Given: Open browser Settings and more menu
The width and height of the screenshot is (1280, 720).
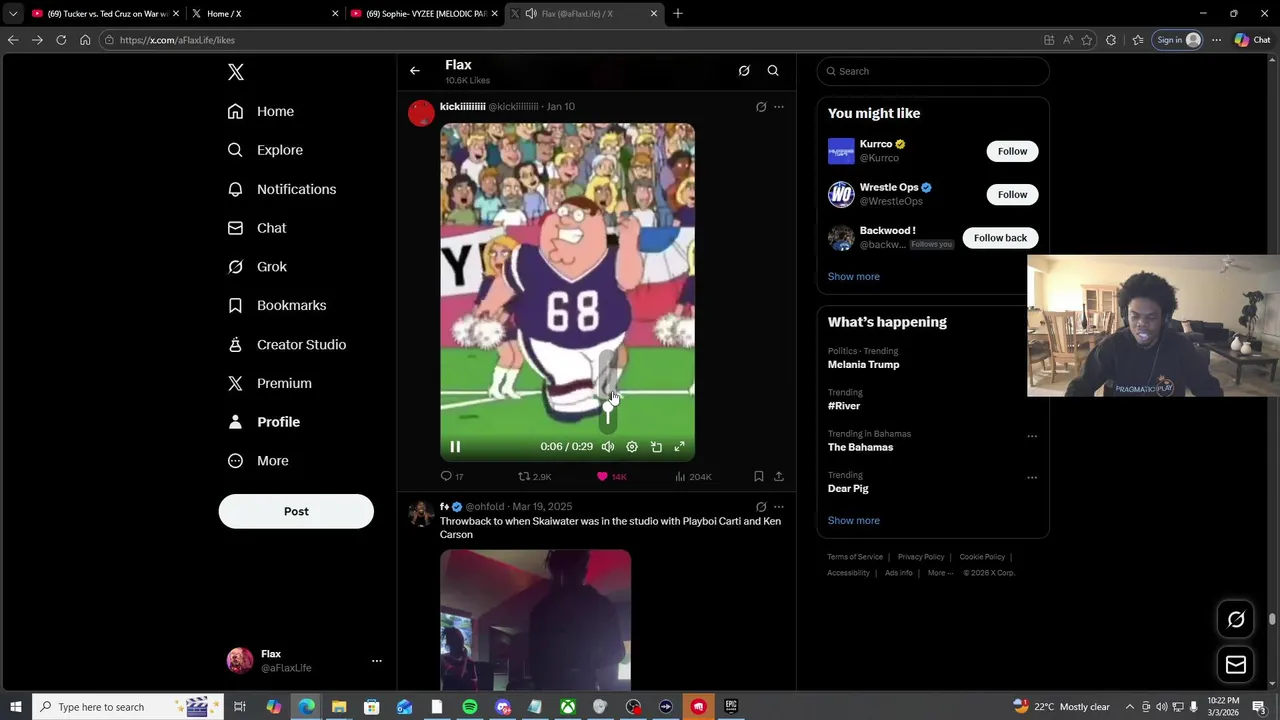Looking at the screenshot, I should [x=1216, y=40].
